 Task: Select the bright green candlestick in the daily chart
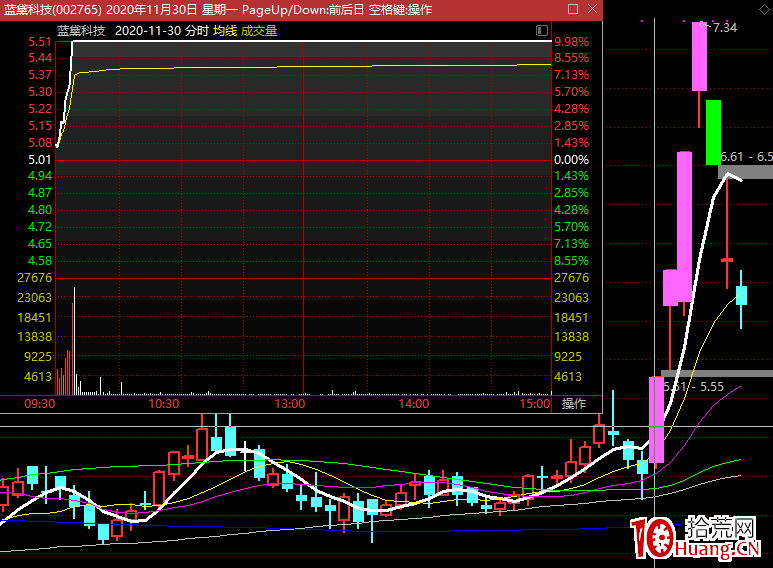click(x=713, y=132)
